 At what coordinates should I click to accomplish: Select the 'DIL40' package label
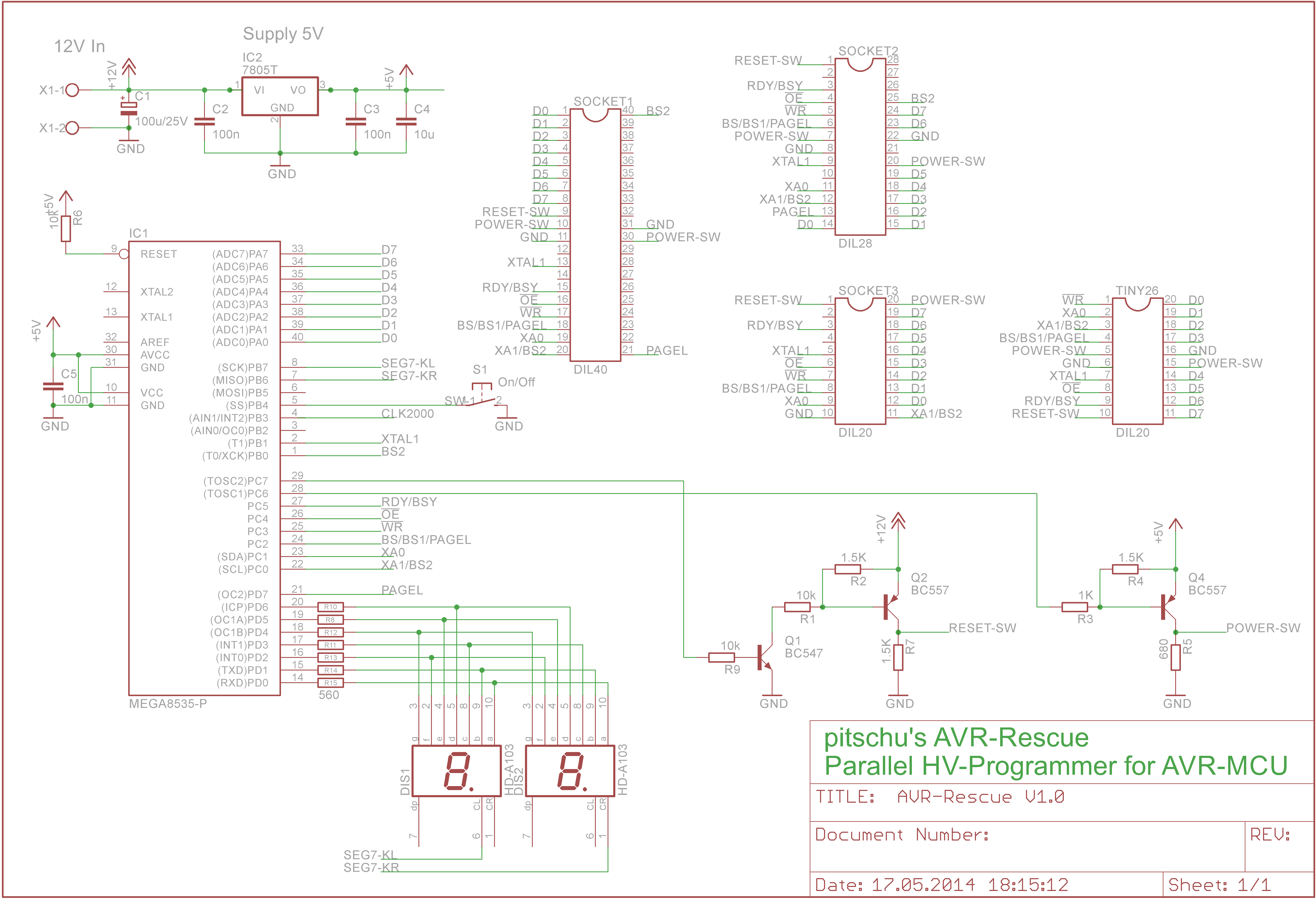coord(590,370)
